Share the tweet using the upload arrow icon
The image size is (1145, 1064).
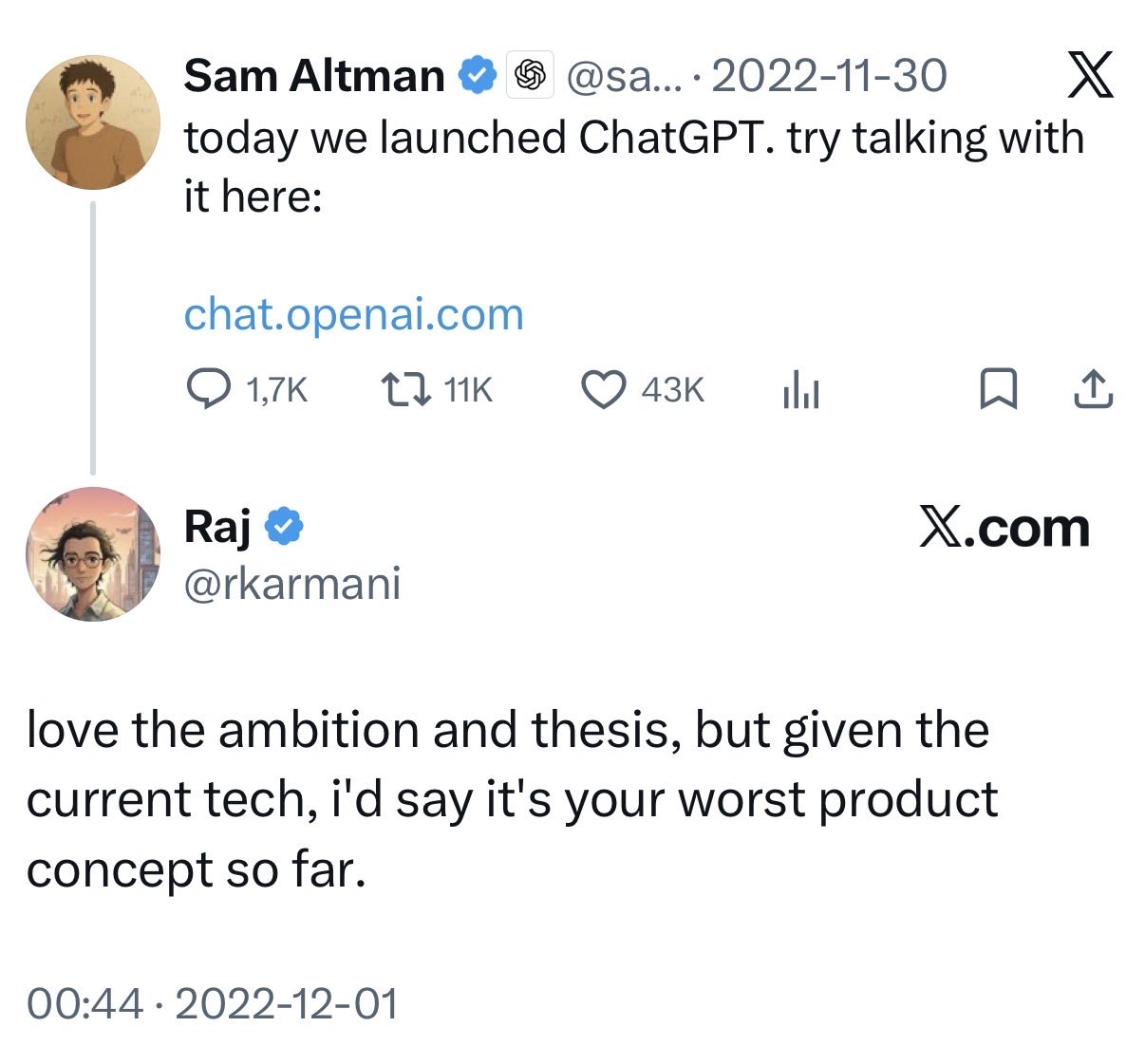click(1093, 389)
